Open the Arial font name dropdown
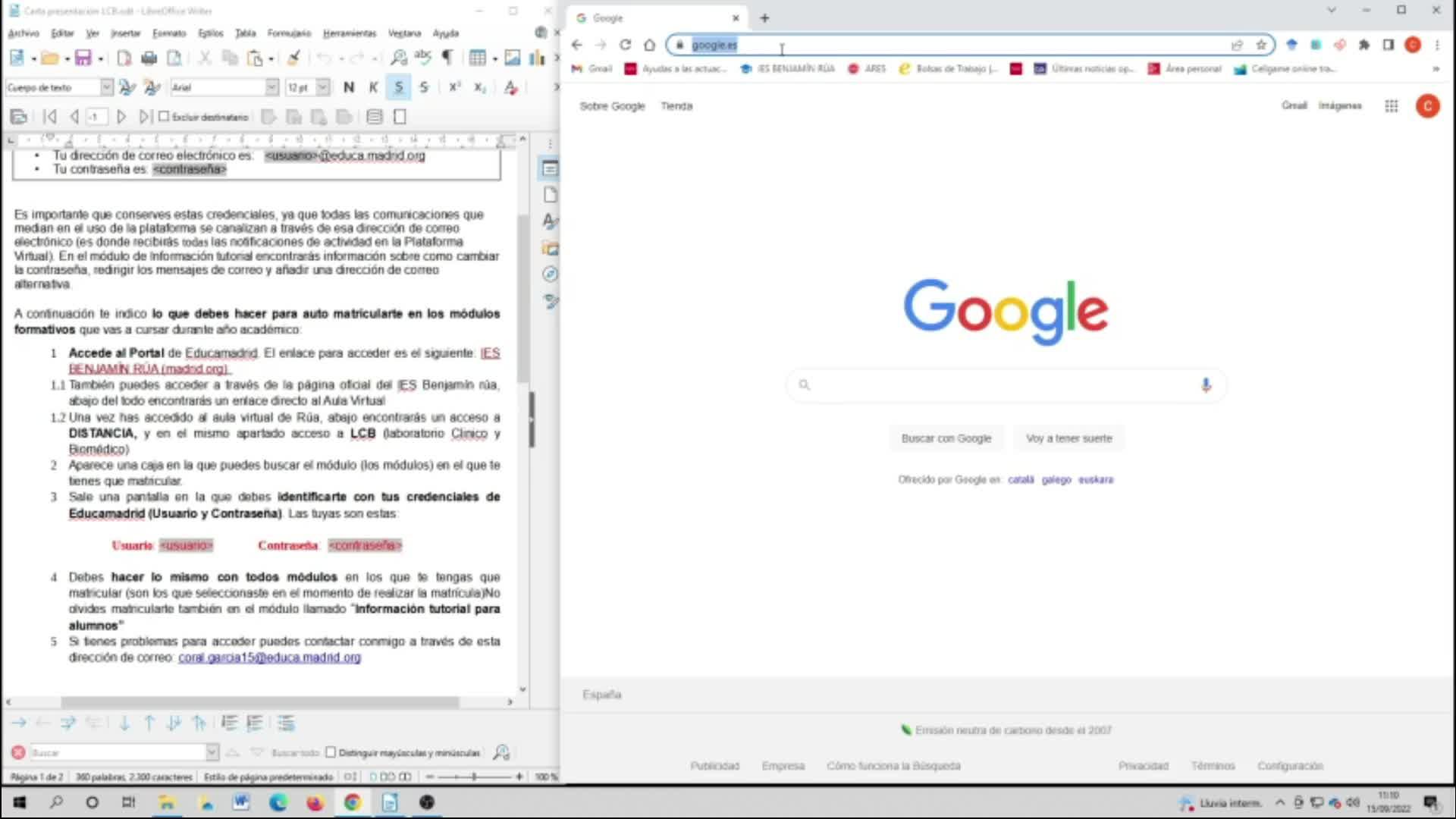Viewport: 1456px width, 819px height. point(271,87)
